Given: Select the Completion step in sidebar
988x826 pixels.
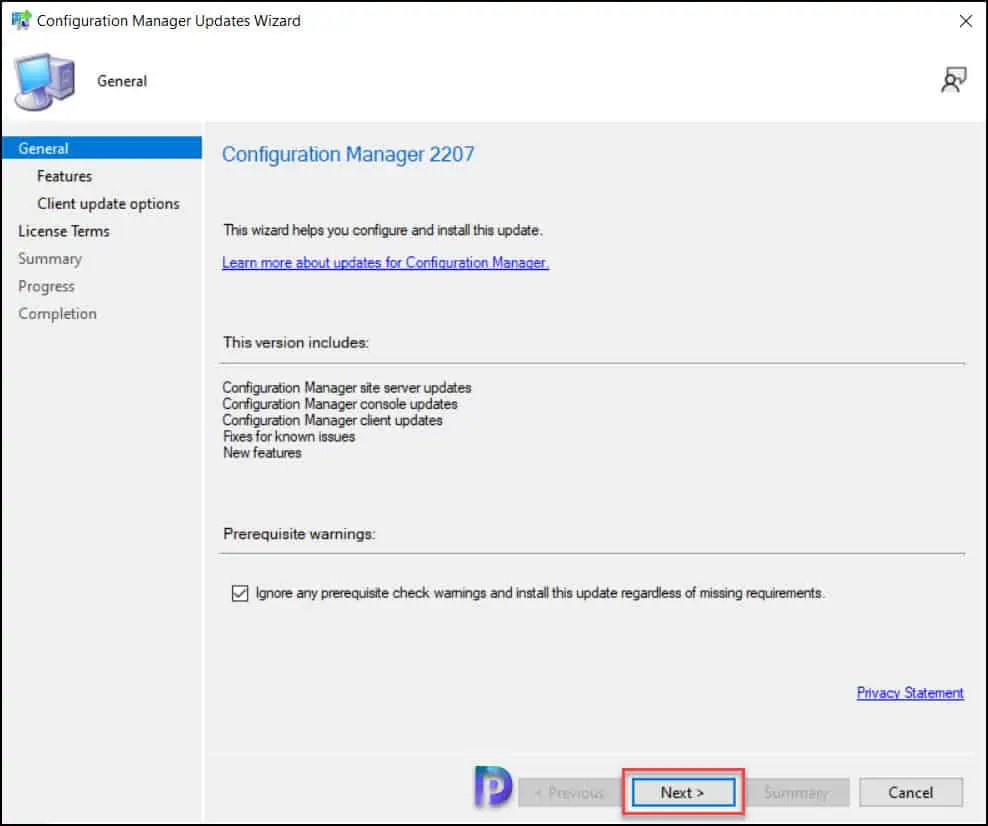Looking at the screenshot, I should (x=57, y=314).
